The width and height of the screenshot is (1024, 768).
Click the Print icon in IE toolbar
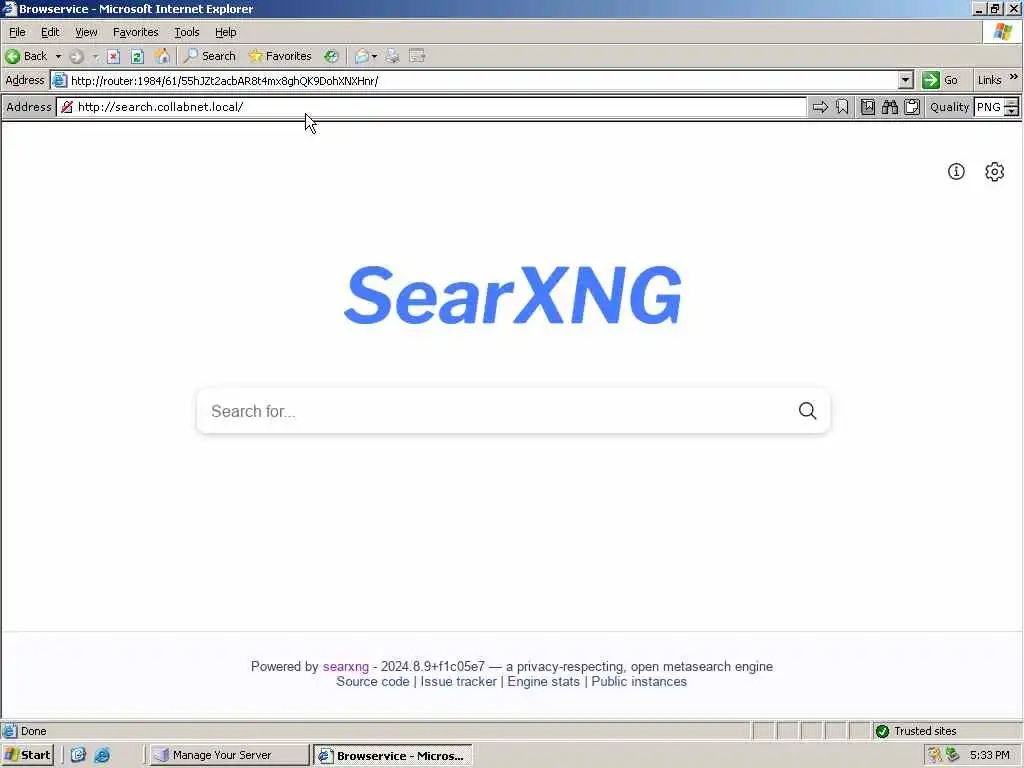coord(392,56)
